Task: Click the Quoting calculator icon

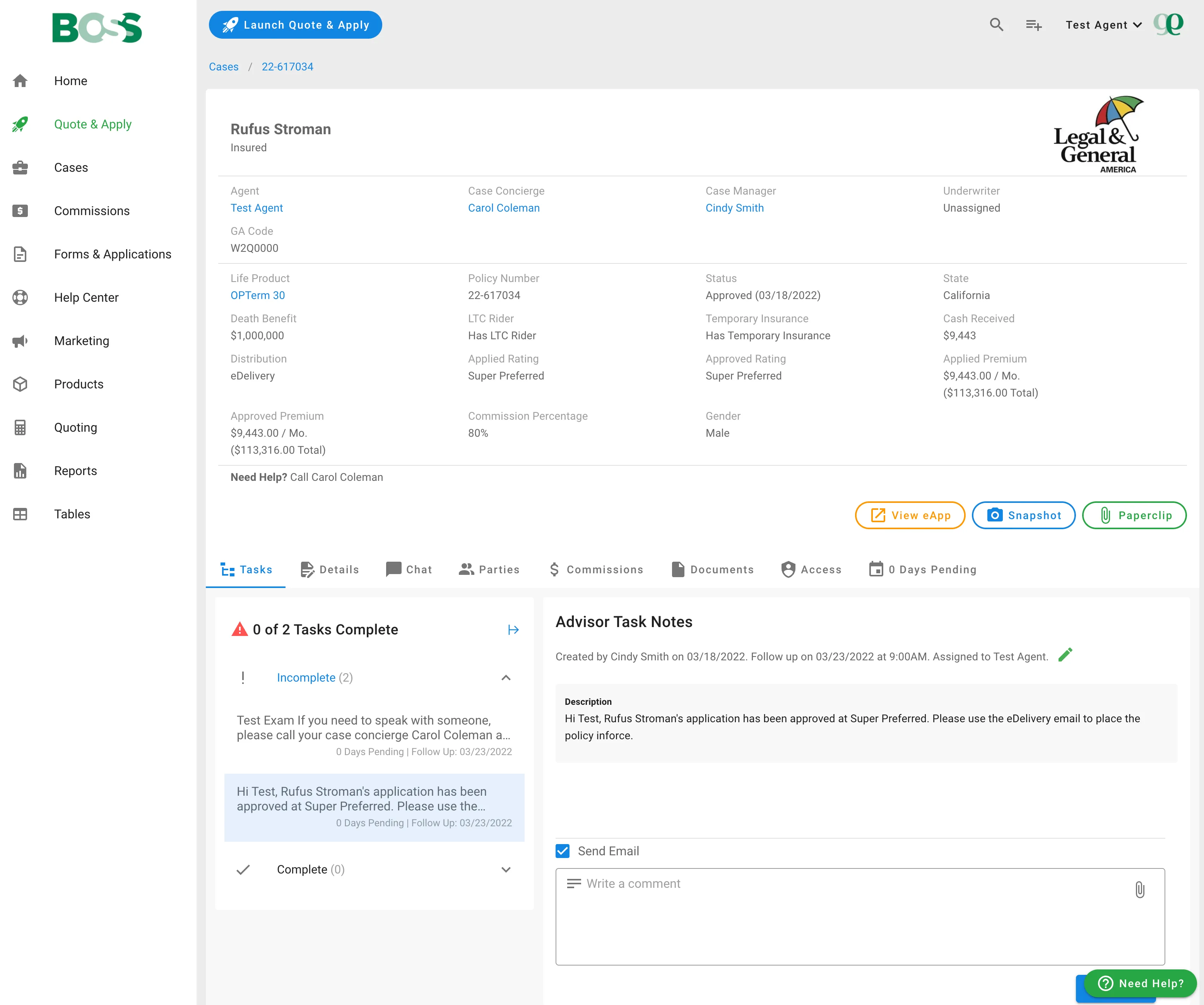Action: tap(20, 428)
